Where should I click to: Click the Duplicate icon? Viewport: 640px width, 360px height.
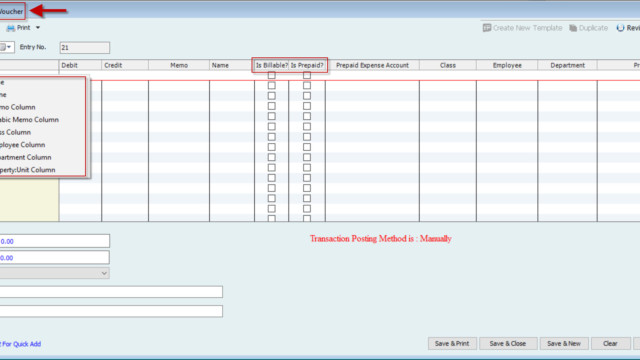tap(573, 28)
